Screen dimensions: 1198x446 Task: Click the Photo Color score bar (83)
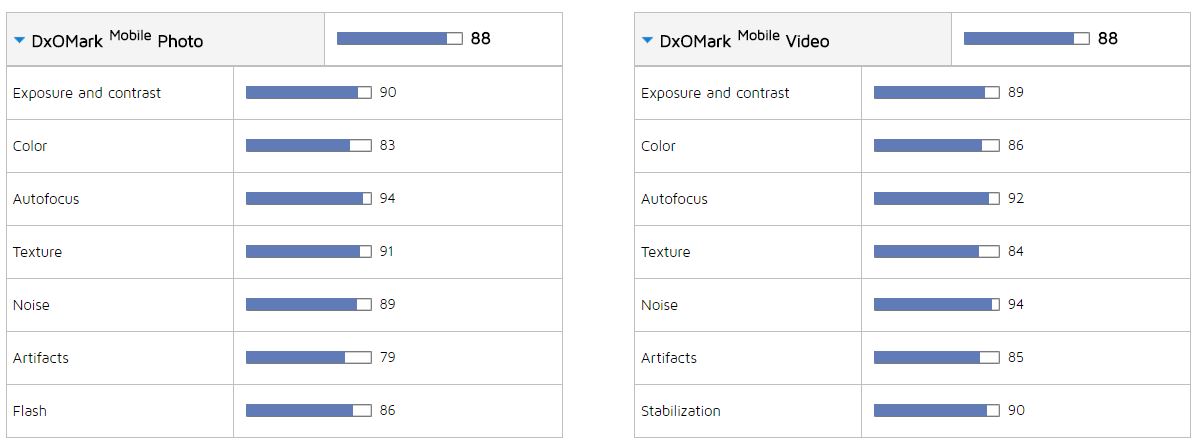click(309, 145)
